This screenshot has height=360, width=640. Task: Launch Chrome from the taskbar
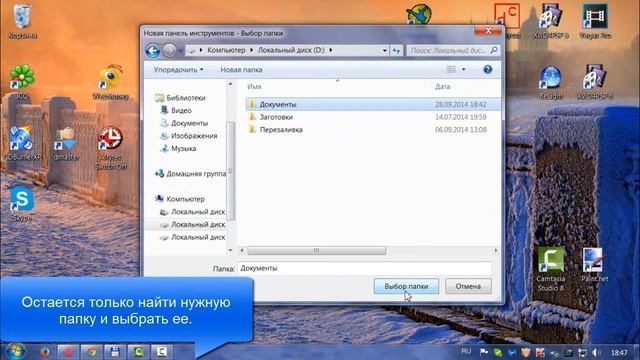click(x=91, y=352)
